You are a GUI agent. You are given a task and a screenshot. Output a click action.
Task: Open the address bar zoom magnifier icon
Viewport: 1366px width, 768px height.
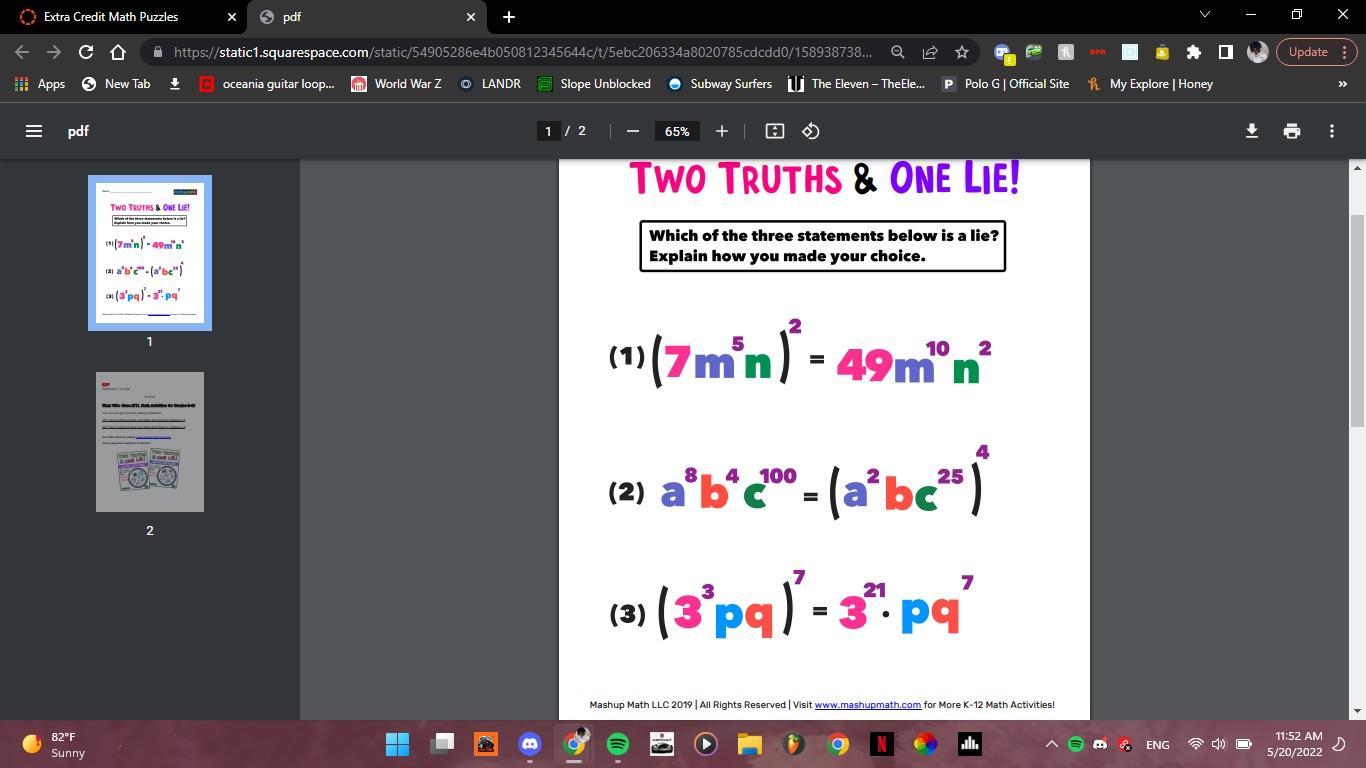(897, 52)
